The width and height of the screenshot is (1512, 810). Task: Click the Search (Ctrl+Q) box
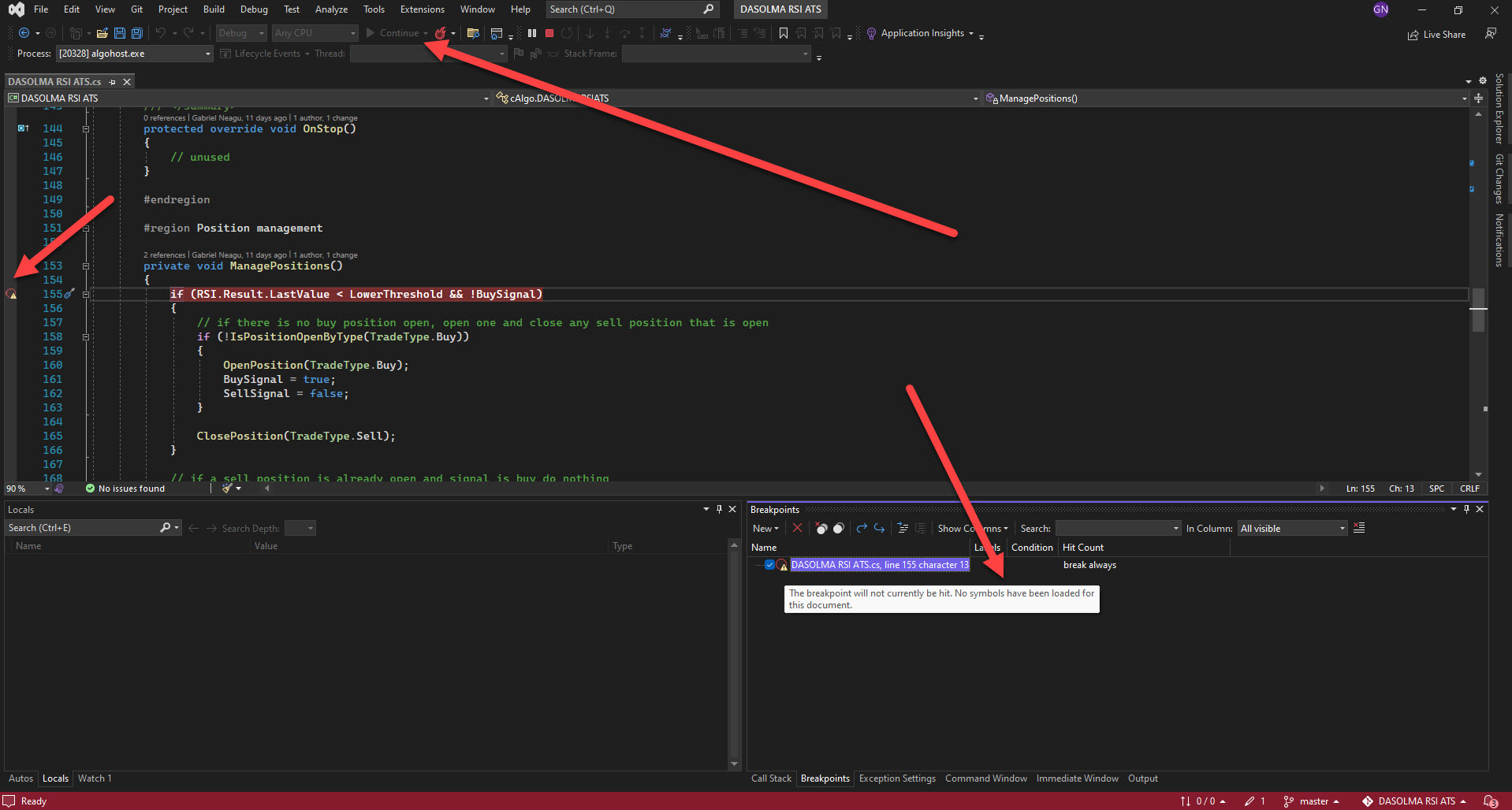pos(632,9)
